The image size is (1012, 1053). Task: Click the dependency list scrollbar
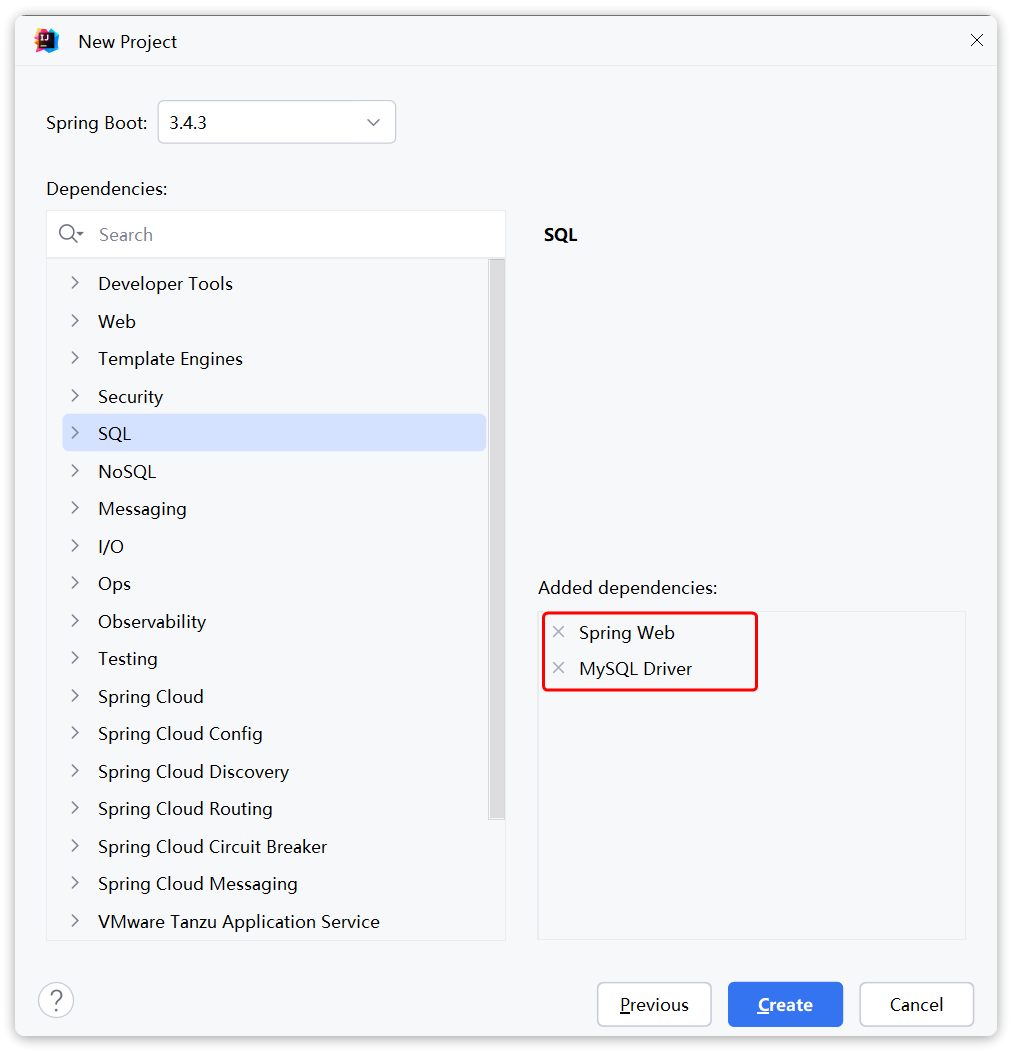[497, 539]
